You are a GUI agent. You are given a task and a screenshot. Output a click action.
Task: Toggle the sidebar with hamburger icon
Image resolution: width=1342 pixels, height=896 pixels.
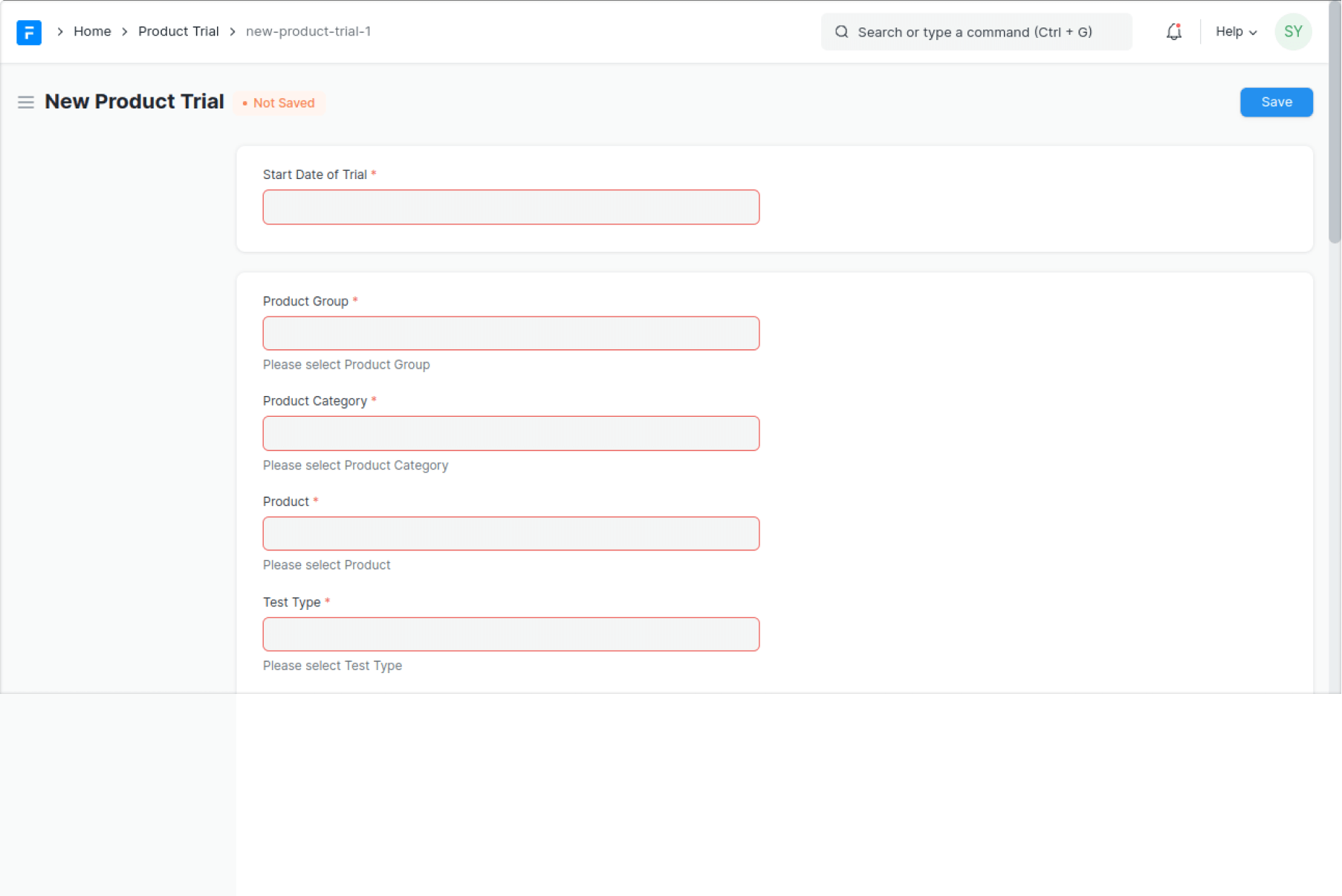click(x=26, y=103)
